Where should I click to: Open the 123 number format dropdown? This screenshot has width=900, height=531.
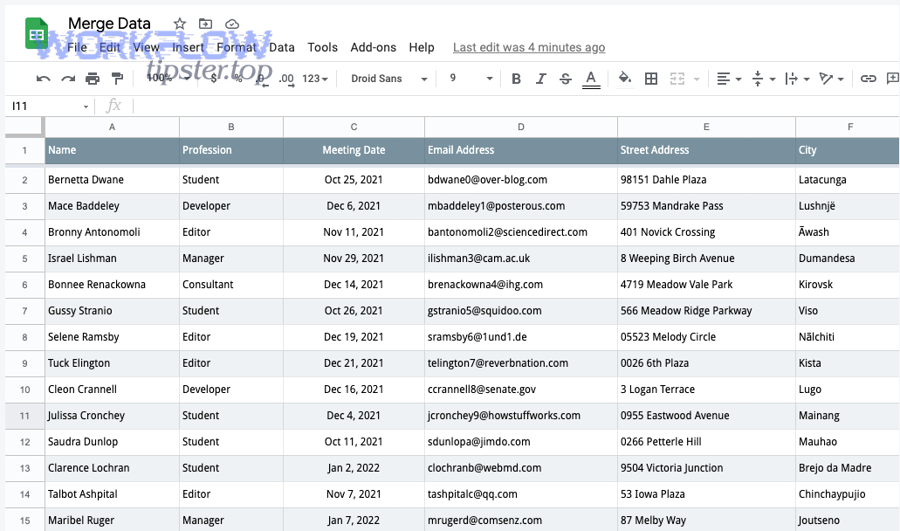point(315,79)
